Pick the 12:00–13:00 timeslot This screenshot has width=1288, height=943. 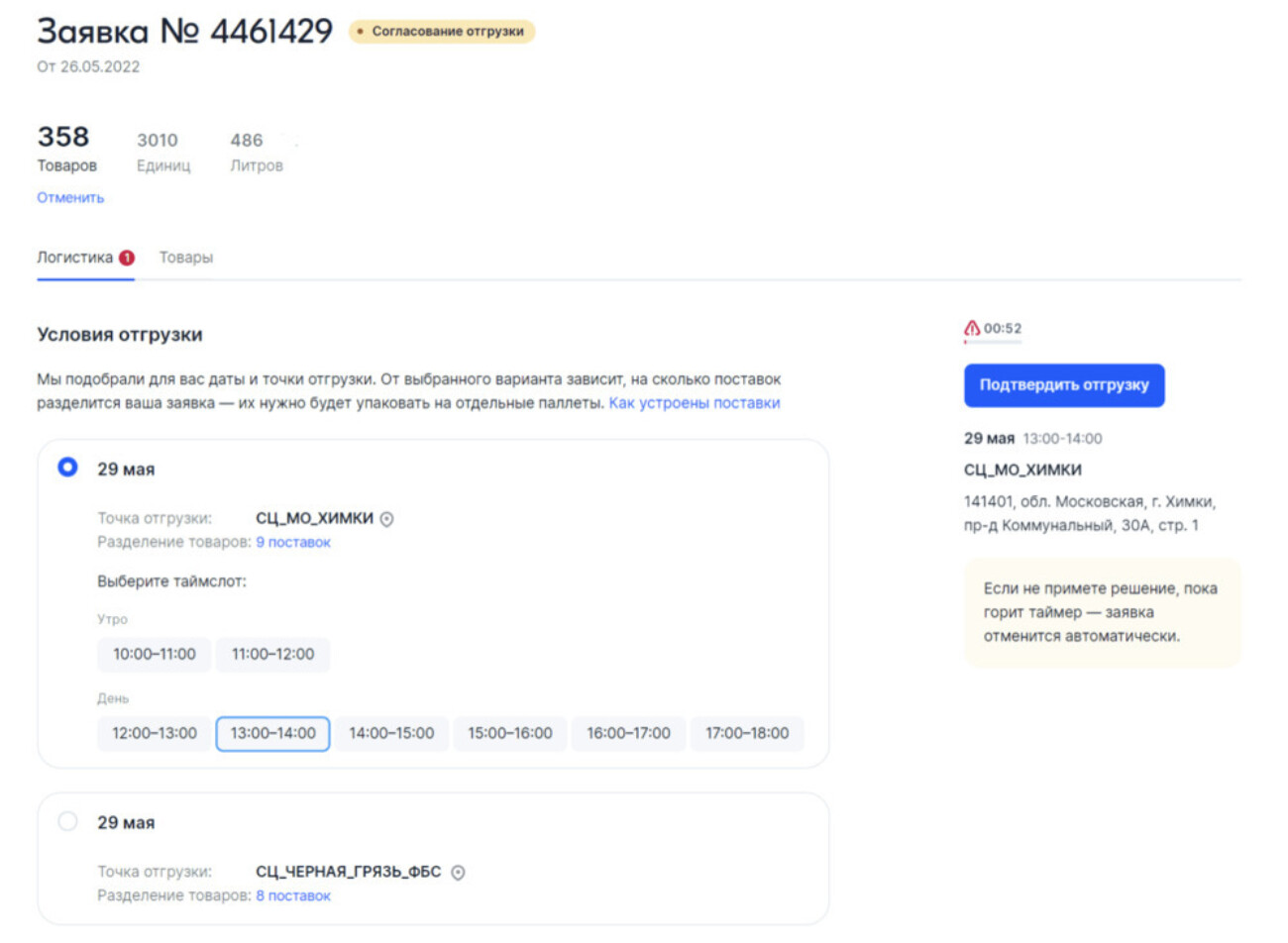pyautogui.click(x=155, y=734)
